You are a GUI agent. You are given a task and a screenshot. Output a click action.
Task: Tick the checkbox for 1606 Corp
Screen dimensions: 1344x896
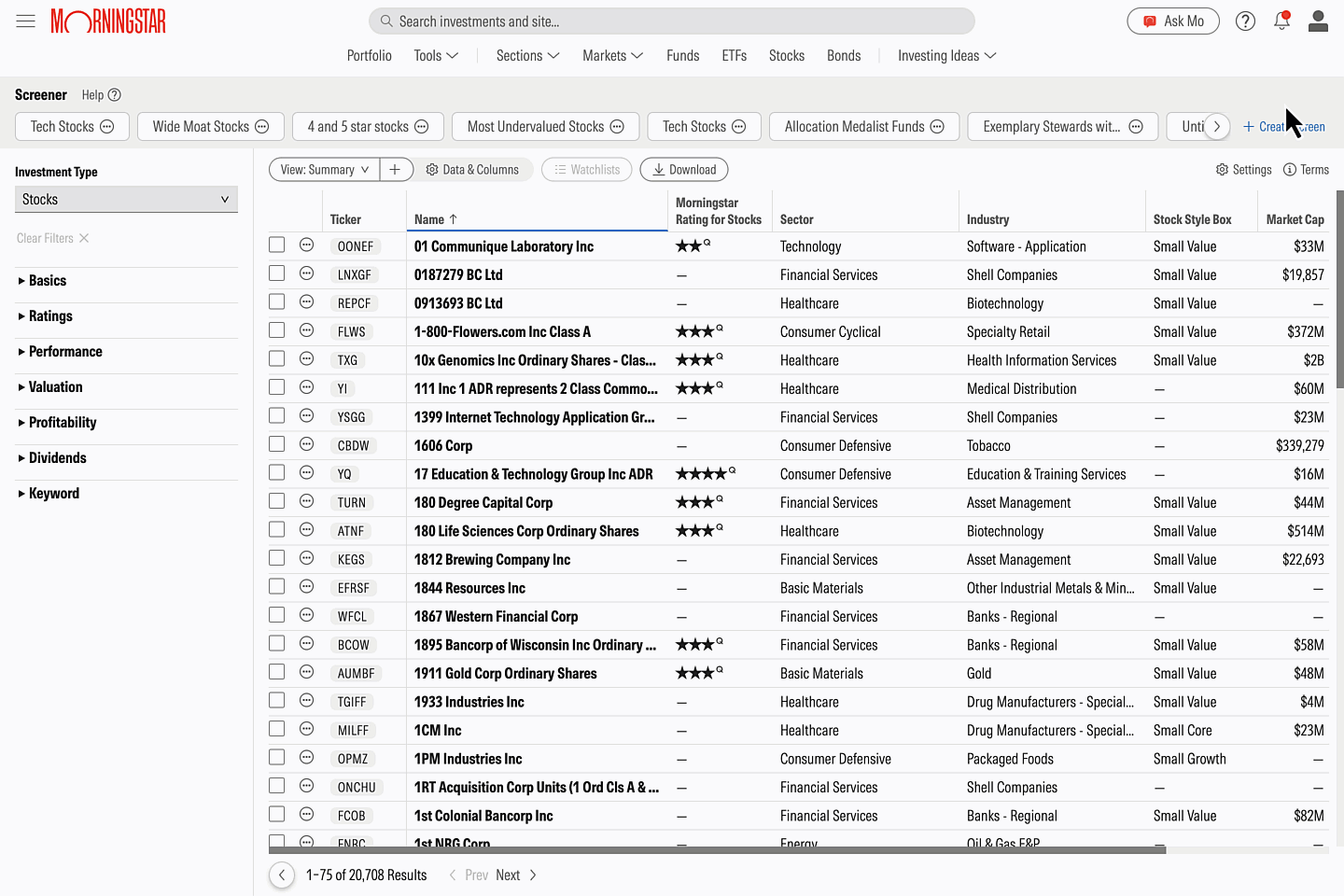pyautogui.click(x=276, y=444)
